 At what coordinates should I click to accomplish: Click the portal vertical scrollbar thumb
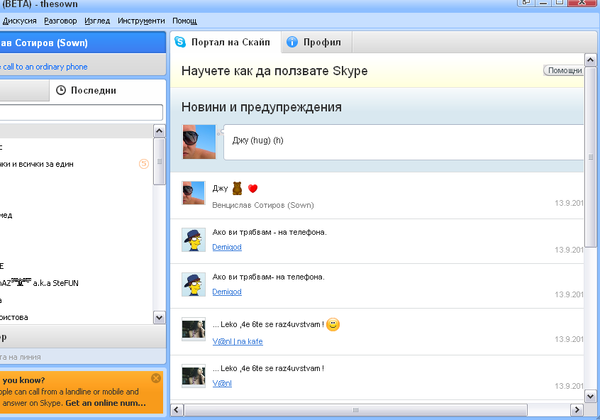click(x=590, y=157)
